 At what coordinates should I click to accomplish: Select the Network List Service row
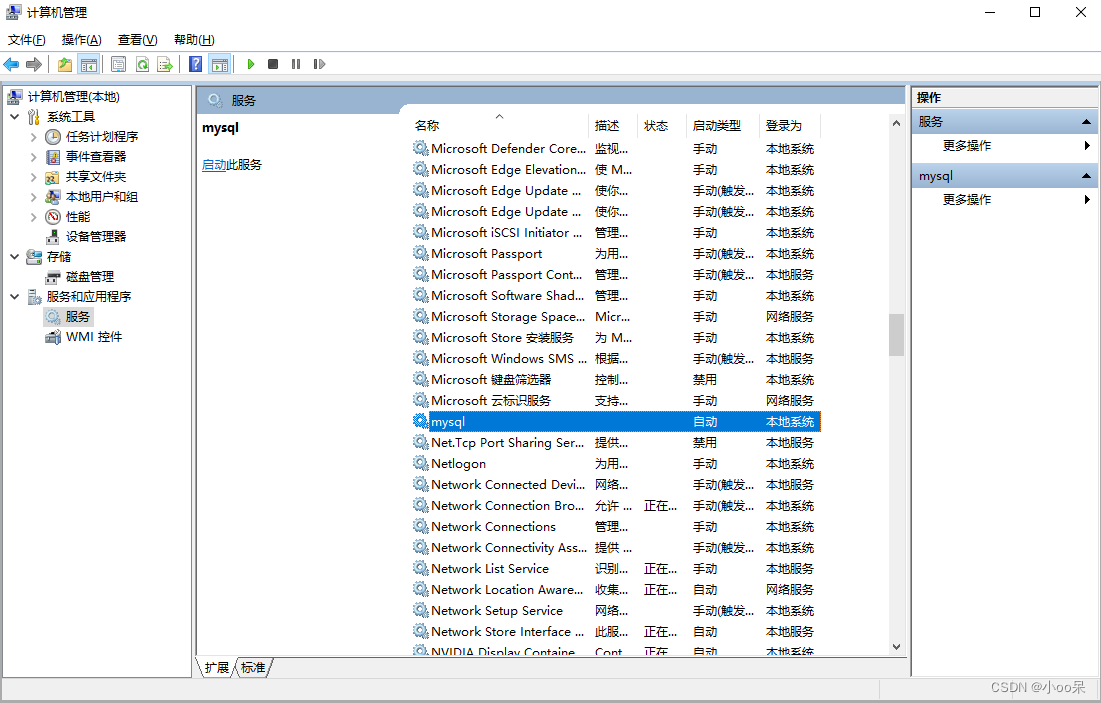pyautogui.click(x=616, y=569)
